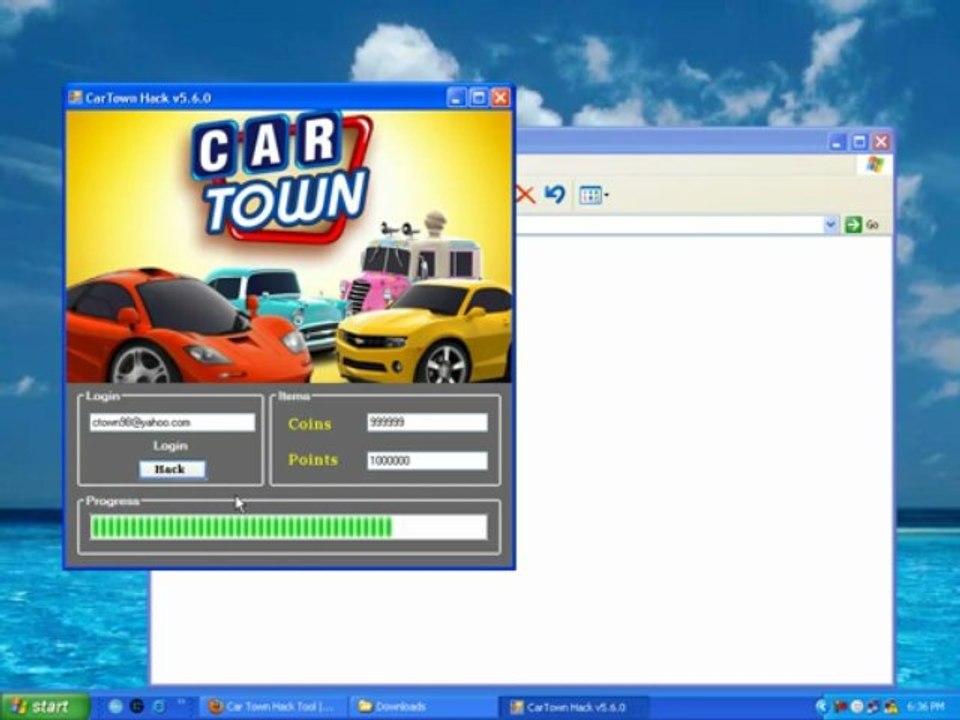Click the green hack progress bar
The width and height of the screenshot is (960, 720).
[288, 527]
